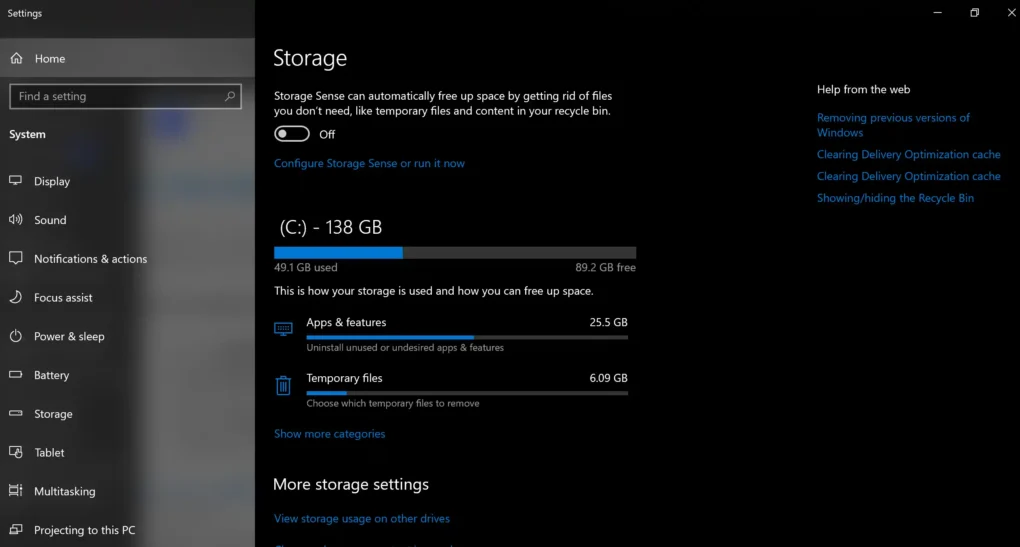Click the Apps & features icon
The height and width of the screenshot is (547, 1020).
pos(283,328)
